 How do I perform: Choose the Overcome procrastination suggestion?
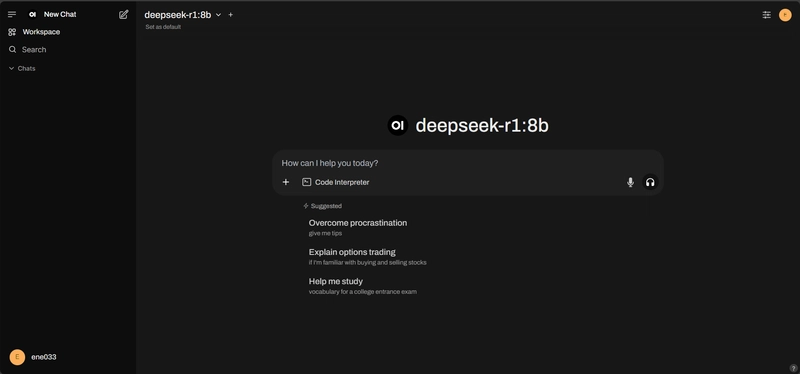[x=358, y=227]
